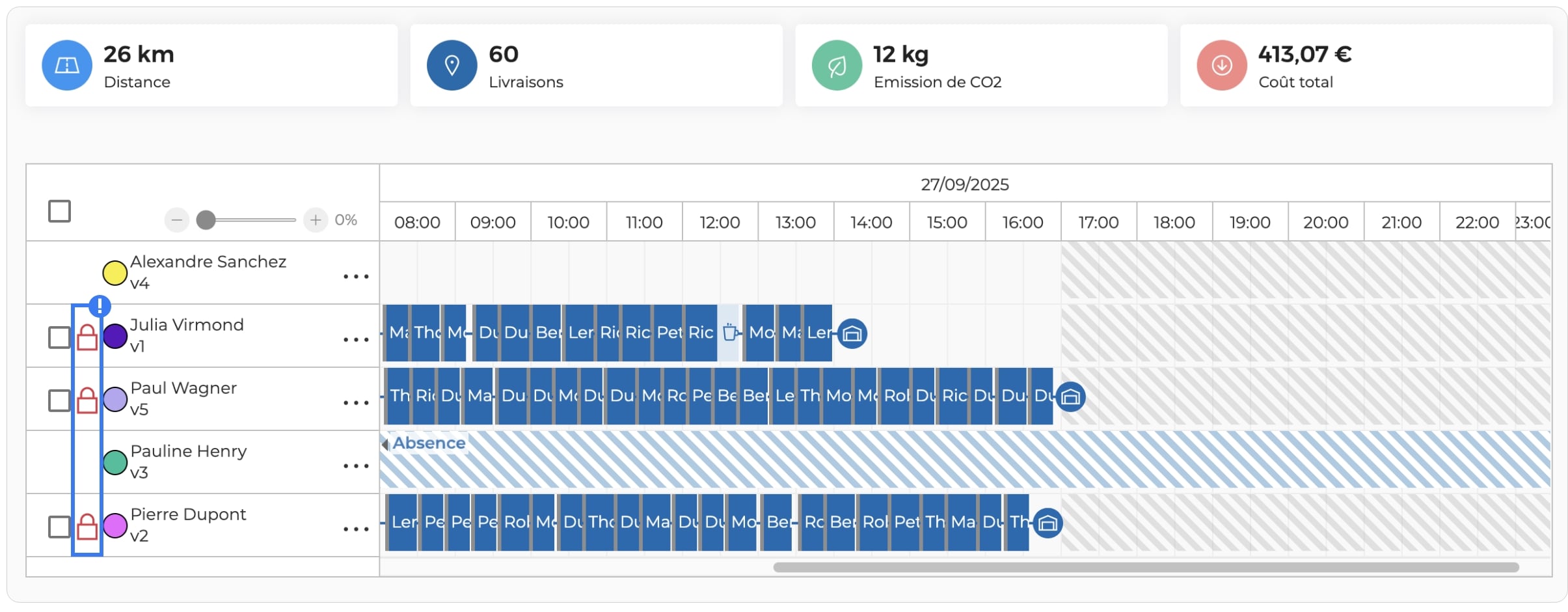
Task: Open the three-dot menu for Alexandre Sanchez
Action: pyautogui.click(x=356, y=277)
